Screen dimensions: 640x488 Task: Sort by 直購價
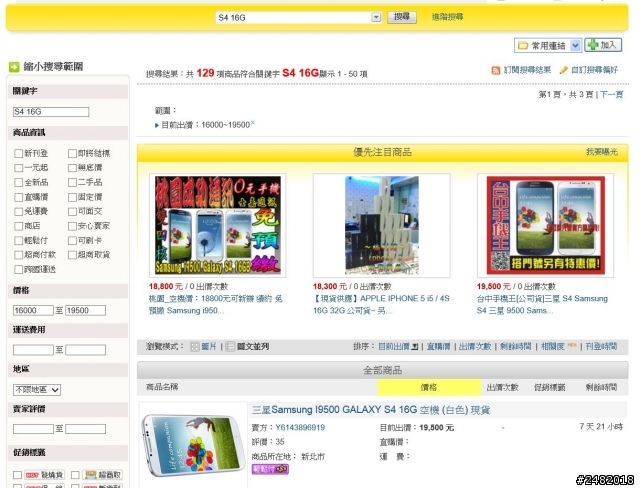click(x=438, y=347)
